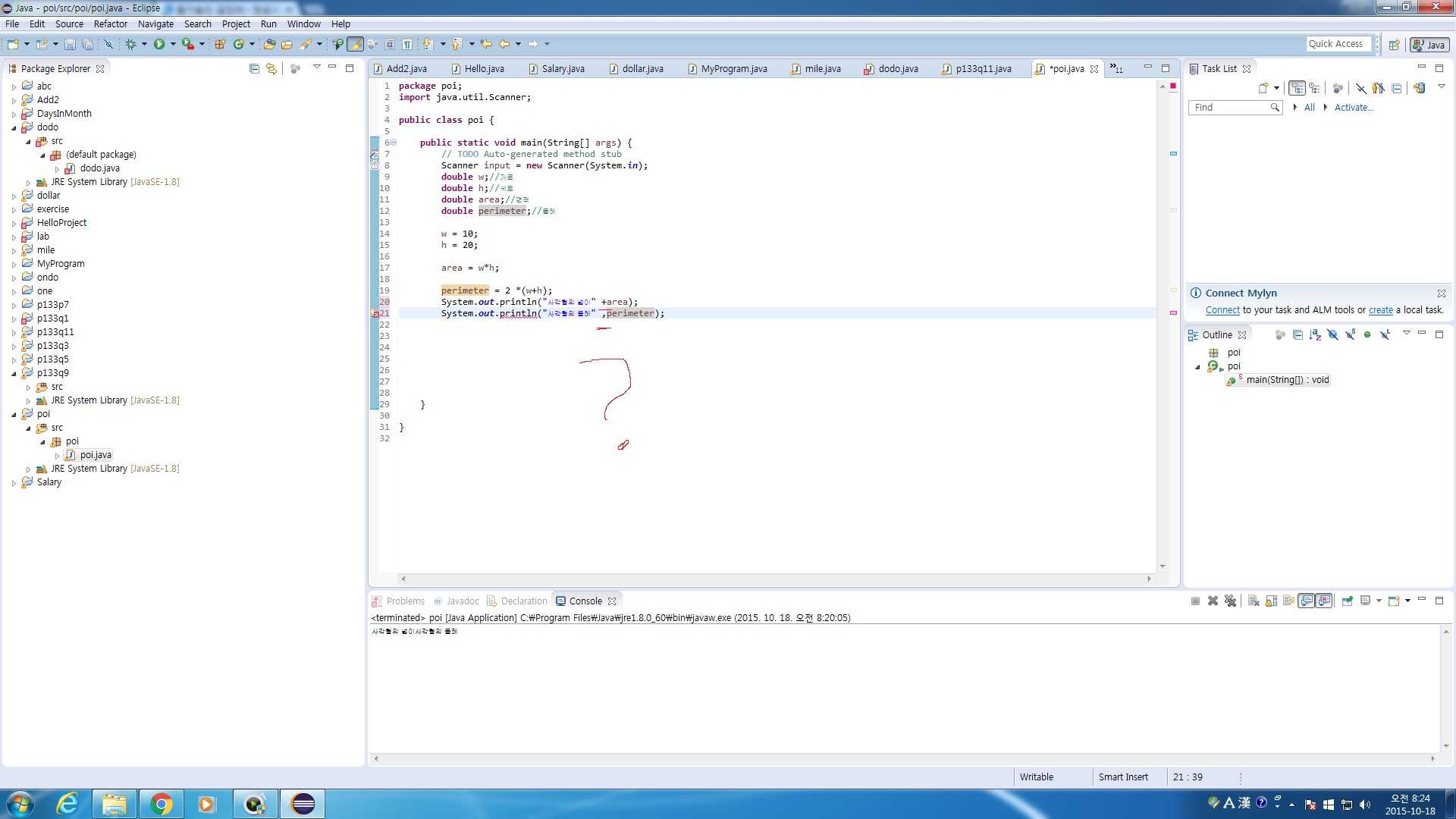The height and width of the screenshot is (819, 1456).
Task: Click the Debug bug icon
Action: pyautogui.click(x=130, y=45)
